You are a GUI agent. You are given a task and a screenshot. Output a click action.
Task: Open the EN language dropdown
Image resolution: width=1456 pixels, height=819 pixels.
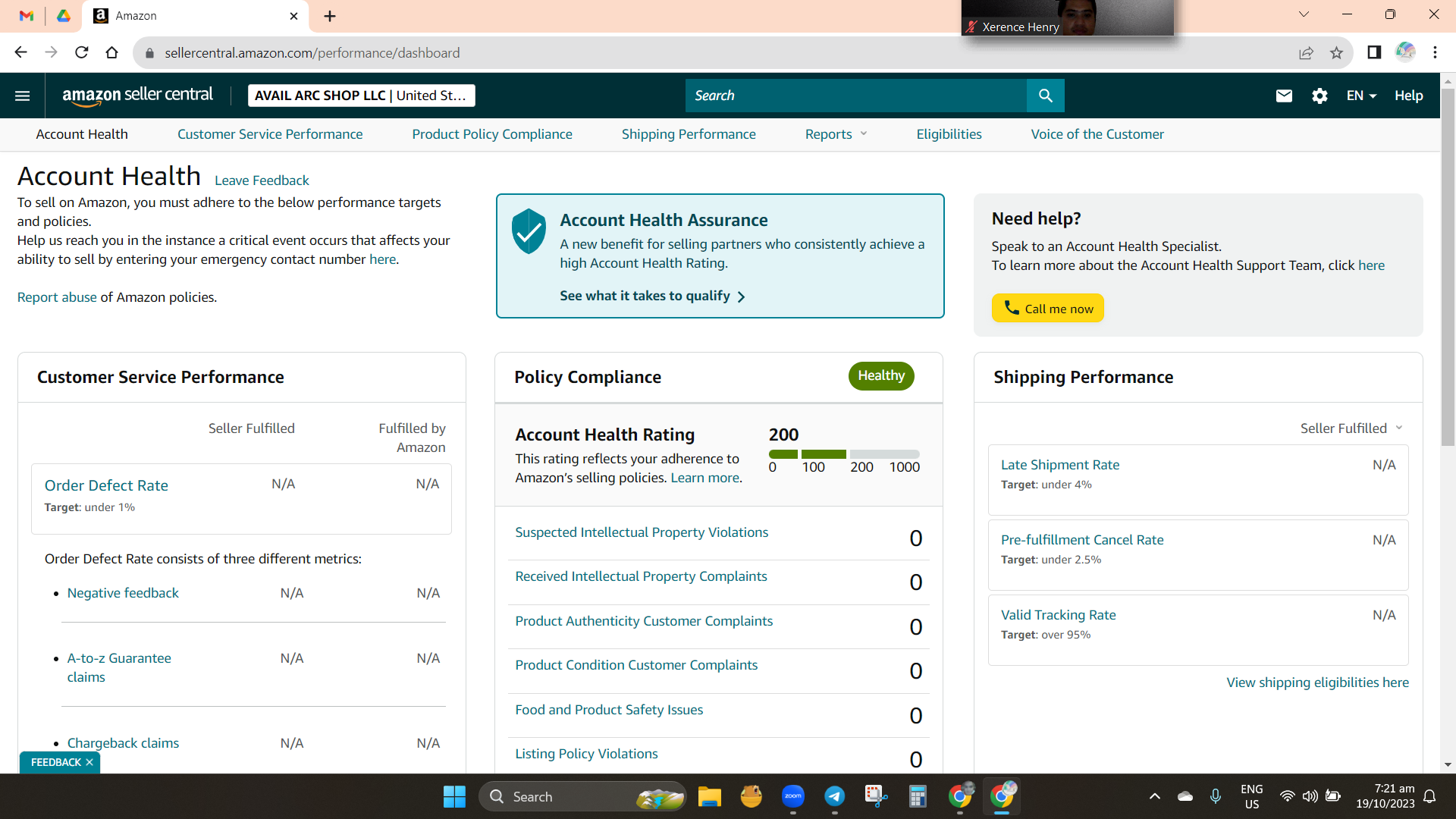click(x=1361, y=96)
